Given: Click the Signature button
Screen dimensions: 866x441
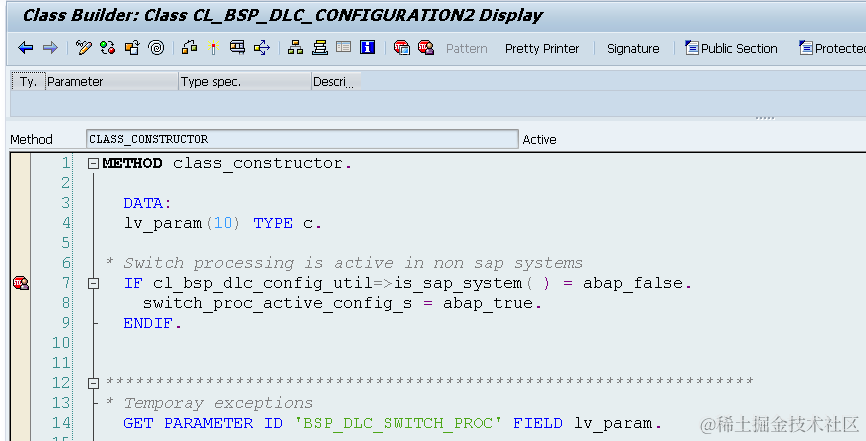Looking at the screenshot, I should click(x=633, y=49).
